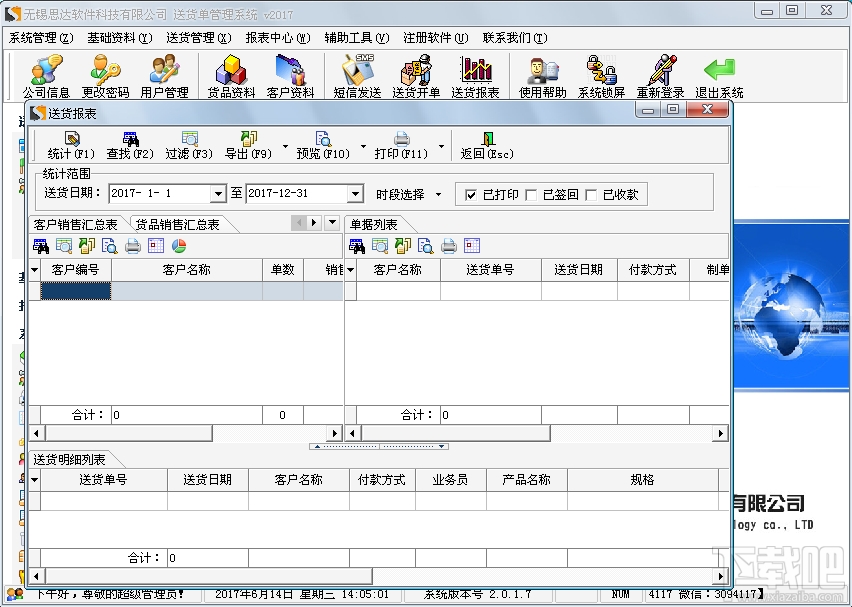The height and width of the screenshot is (607, 852).
Task: Click 导出(F9) export tool
Action: coord(248,145)
